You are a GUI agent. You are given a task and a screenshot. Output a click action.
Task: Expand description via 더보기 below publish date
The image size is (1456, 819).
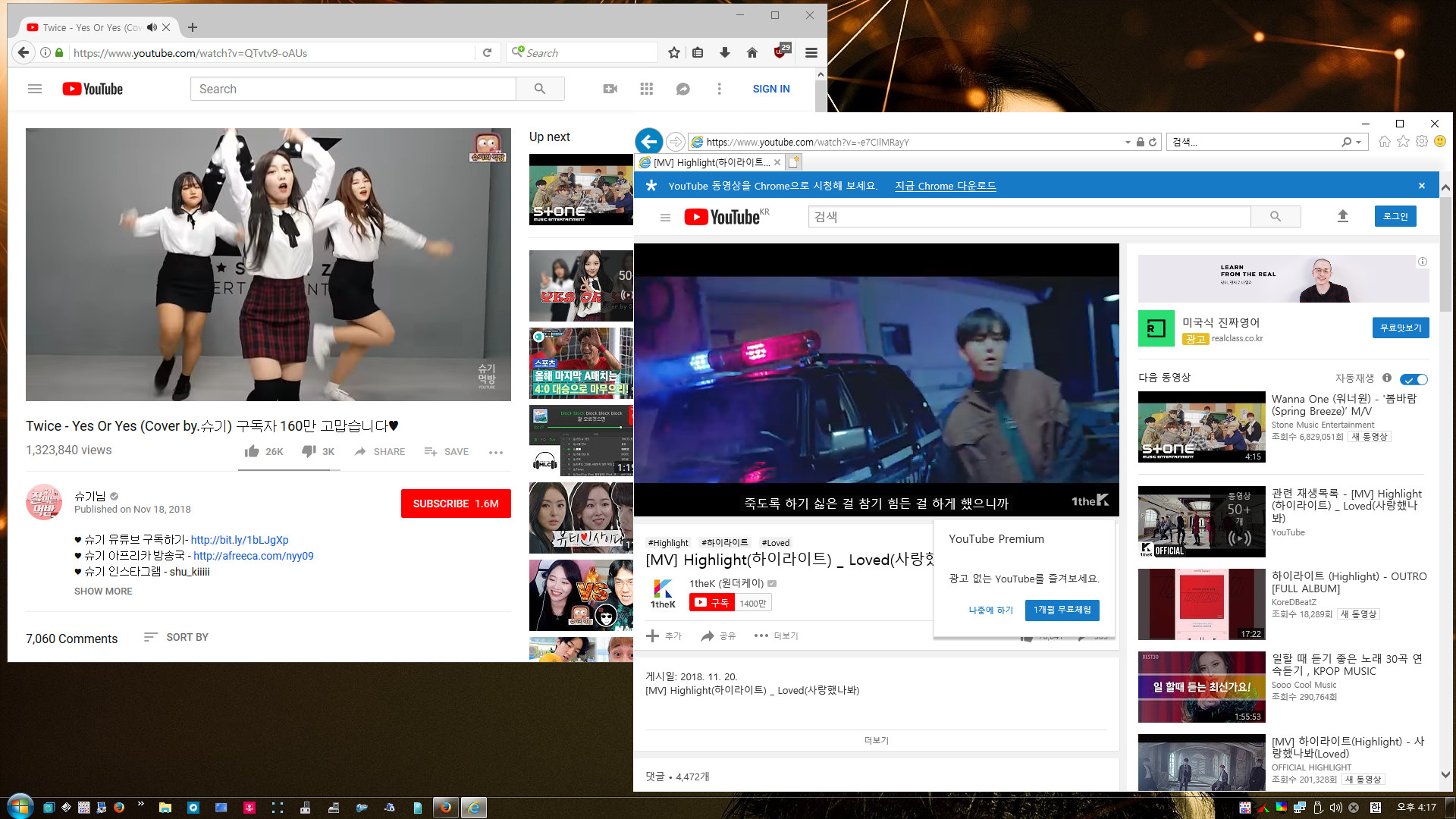876,740
